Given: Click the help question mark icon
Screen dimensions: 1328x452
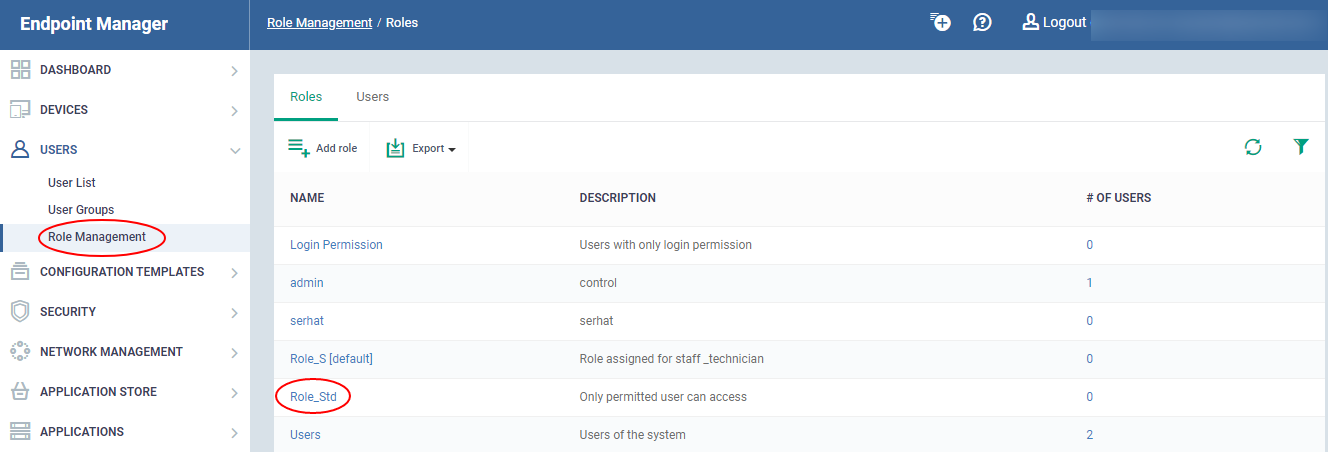Looking at the screenshot, I should [x=982, y=22].
